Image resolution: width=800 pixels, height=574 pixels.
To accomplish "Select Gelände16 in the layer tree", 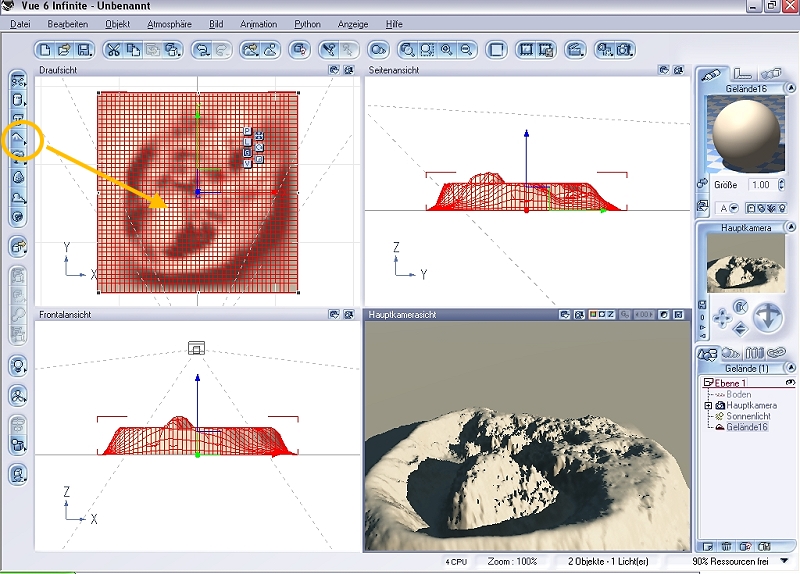I will [746, 427].
